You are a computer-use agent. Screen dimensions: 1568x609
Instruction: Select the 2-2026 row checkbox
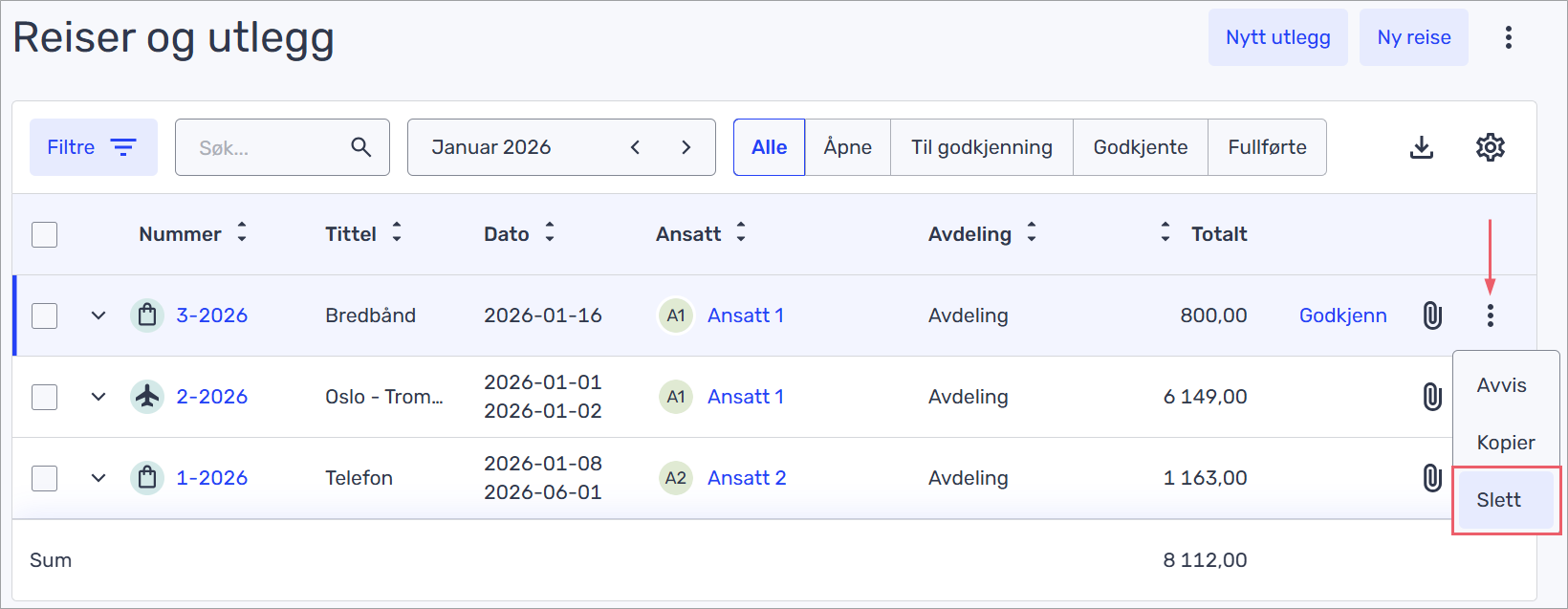(45, 397)
